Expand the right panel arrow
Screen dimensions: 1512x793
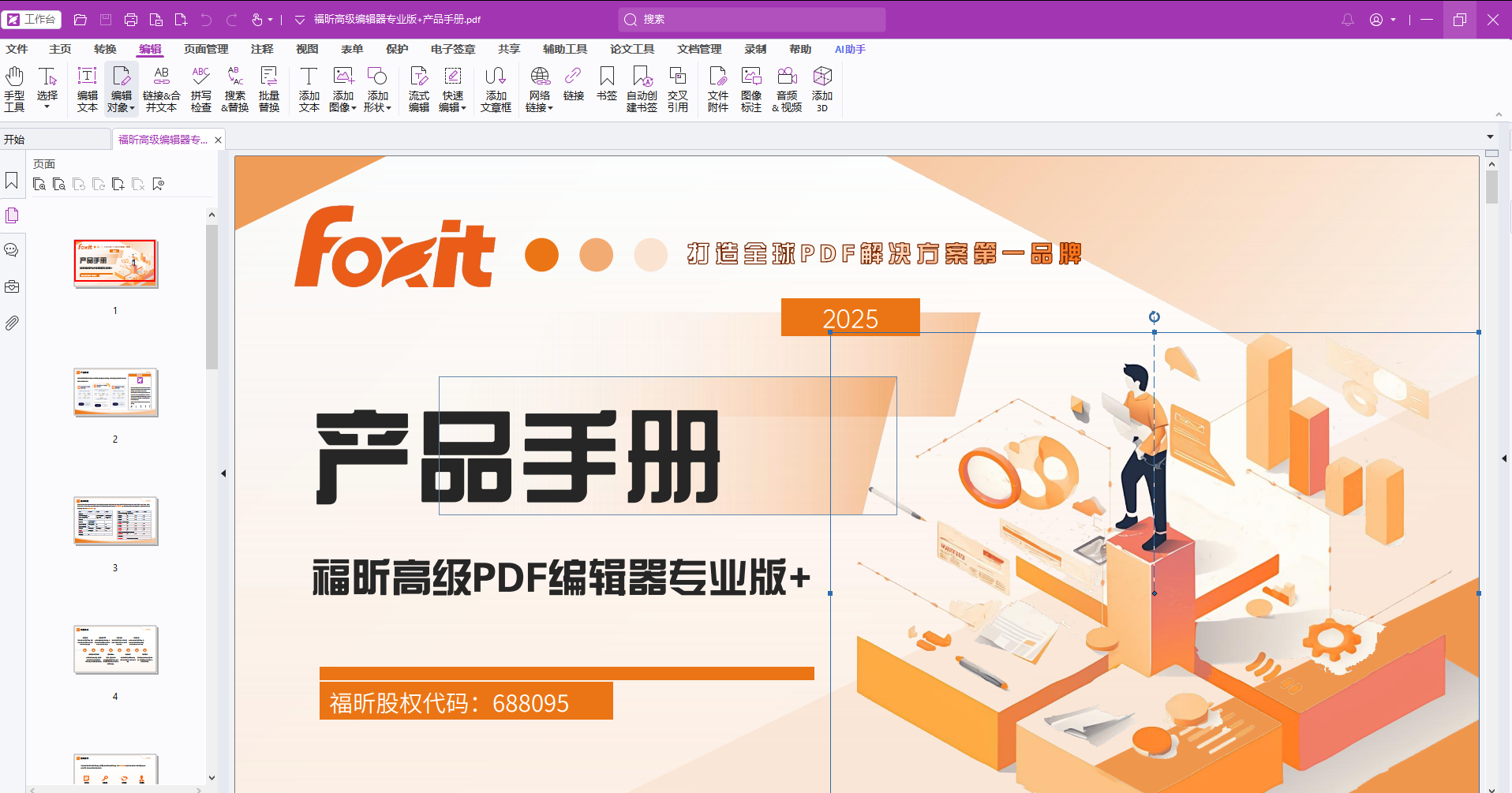tap(1505, 458)
